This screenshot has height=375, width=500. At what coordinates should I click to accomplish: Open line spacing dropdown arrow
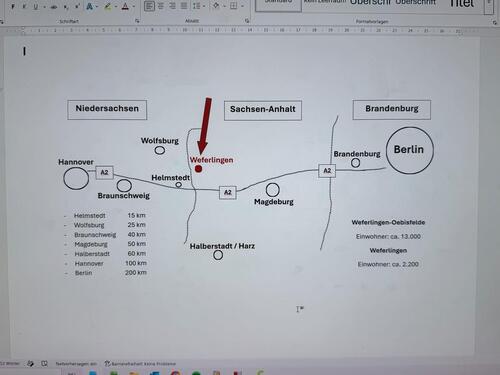[204, 6]
